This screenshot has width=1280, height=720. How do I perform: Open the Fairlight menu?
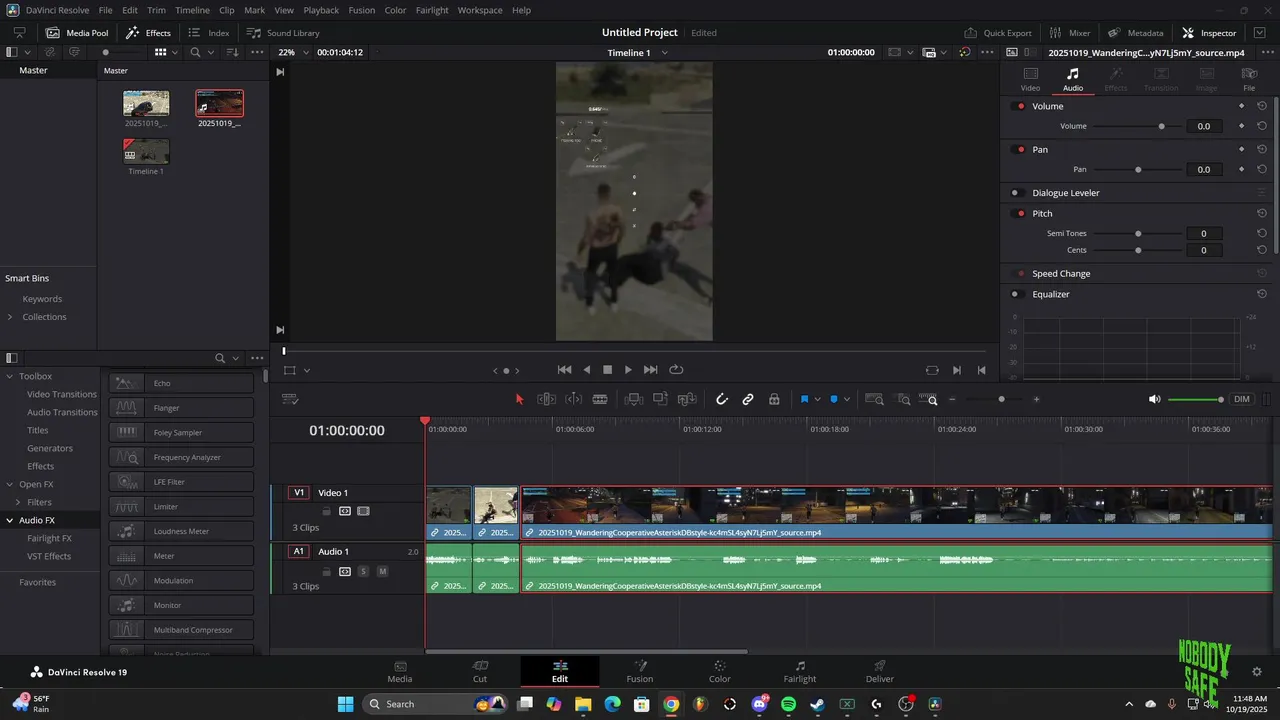[x=432, y=10]
